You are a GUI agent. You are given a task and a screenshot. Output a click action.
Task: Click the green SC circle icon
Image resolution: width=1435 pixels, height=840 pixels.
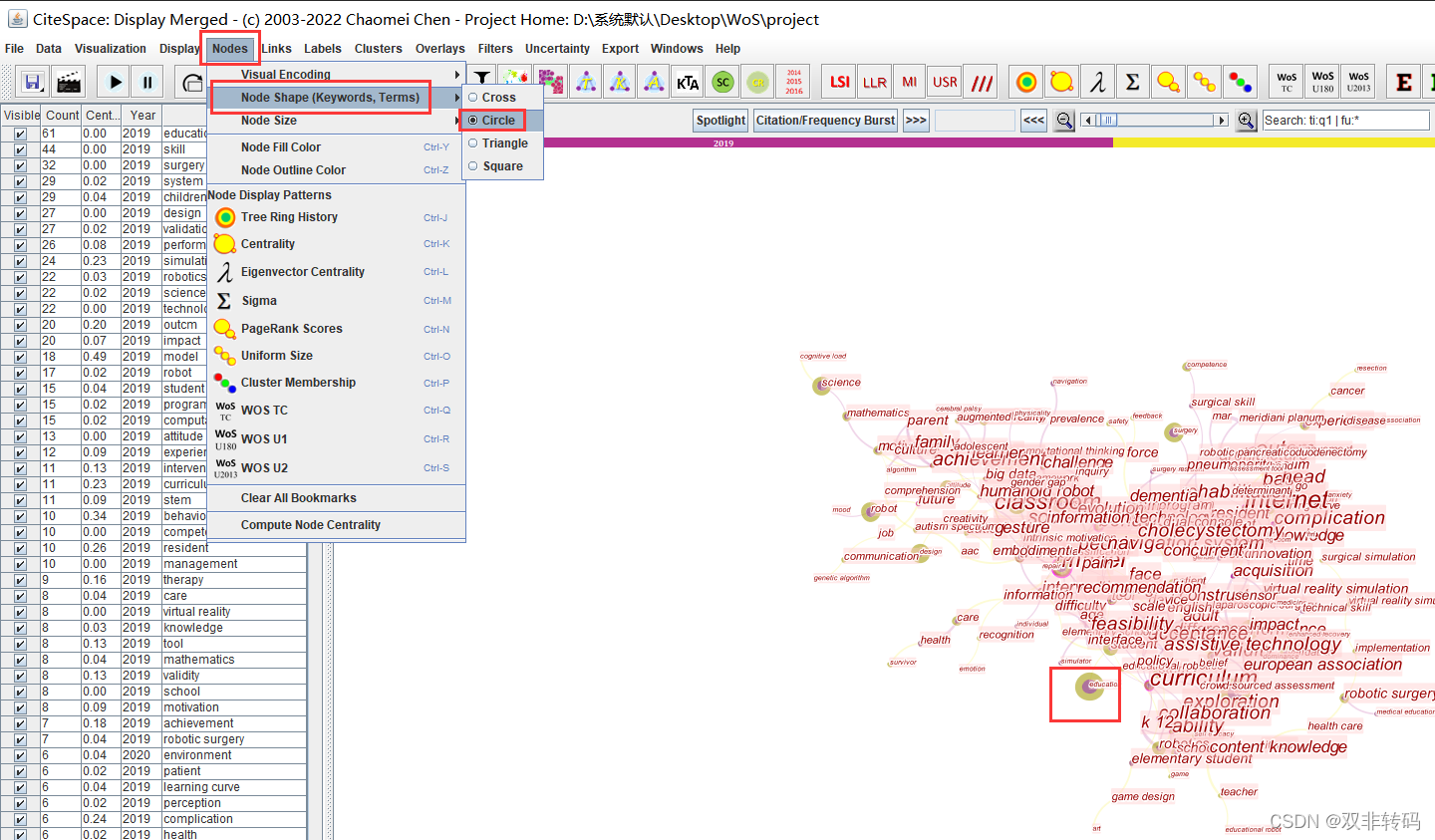point(722,82)
